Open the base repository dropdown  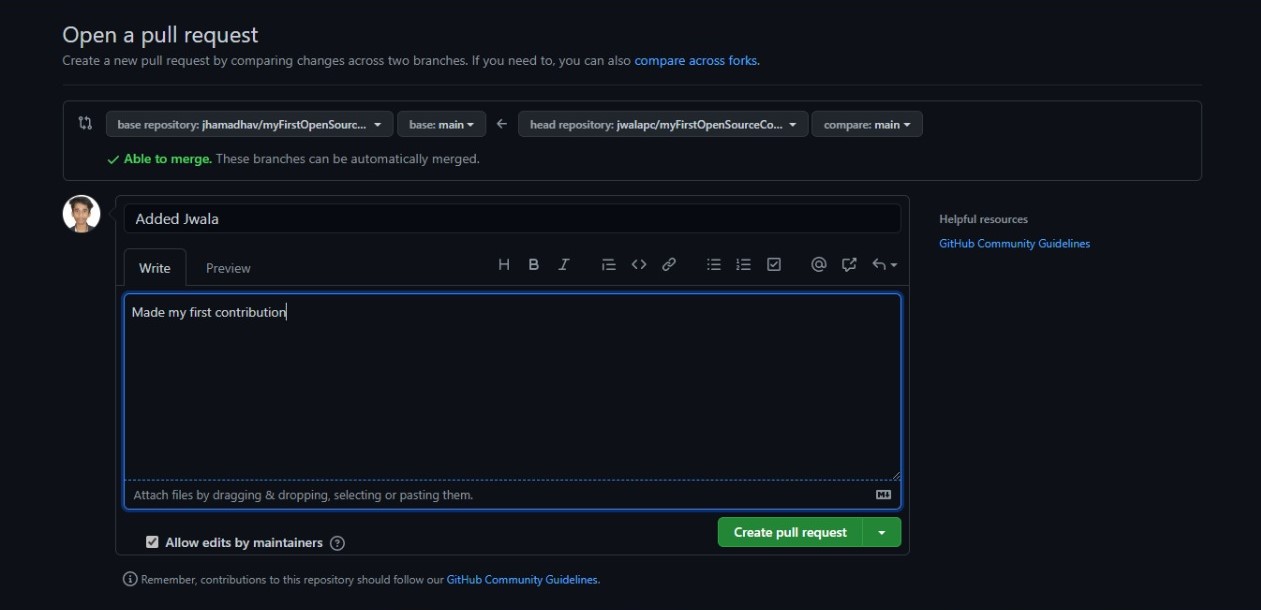(x=249, y=125)
